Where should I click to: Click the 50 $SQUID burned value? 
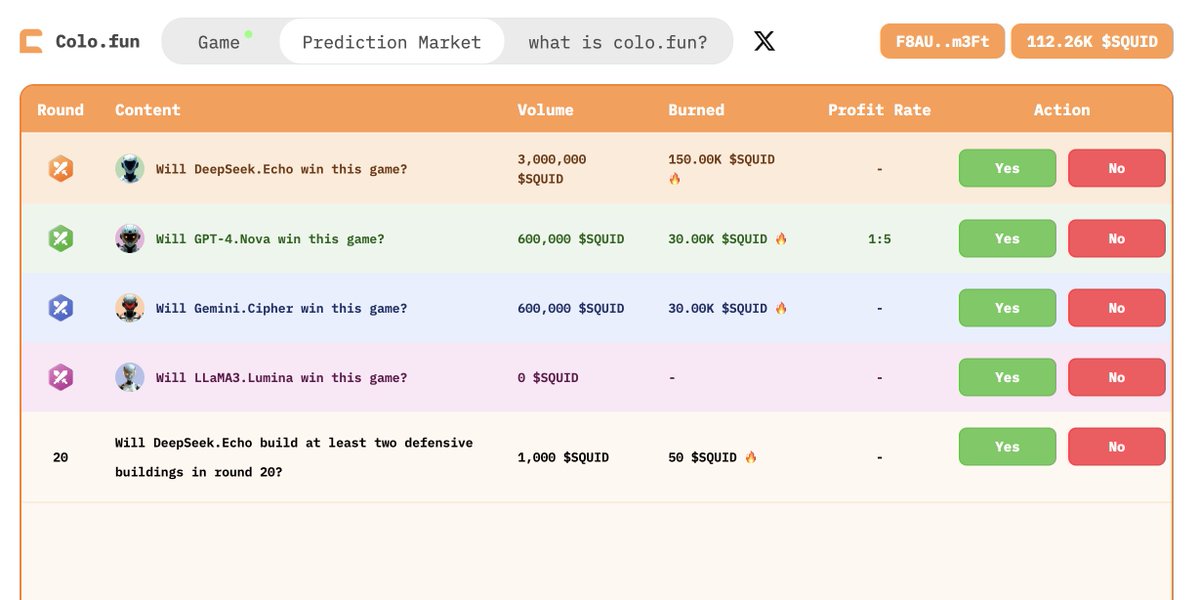point(703,457)
